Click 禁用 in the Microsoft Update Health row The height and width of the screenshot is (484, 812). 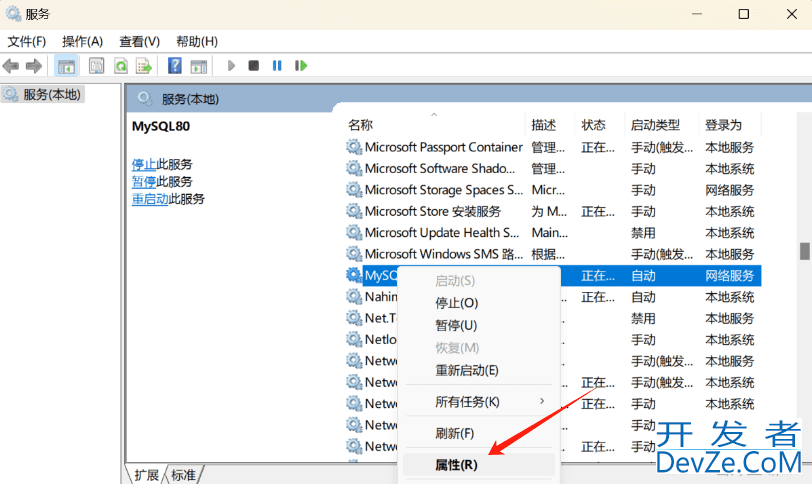(643, 233)
